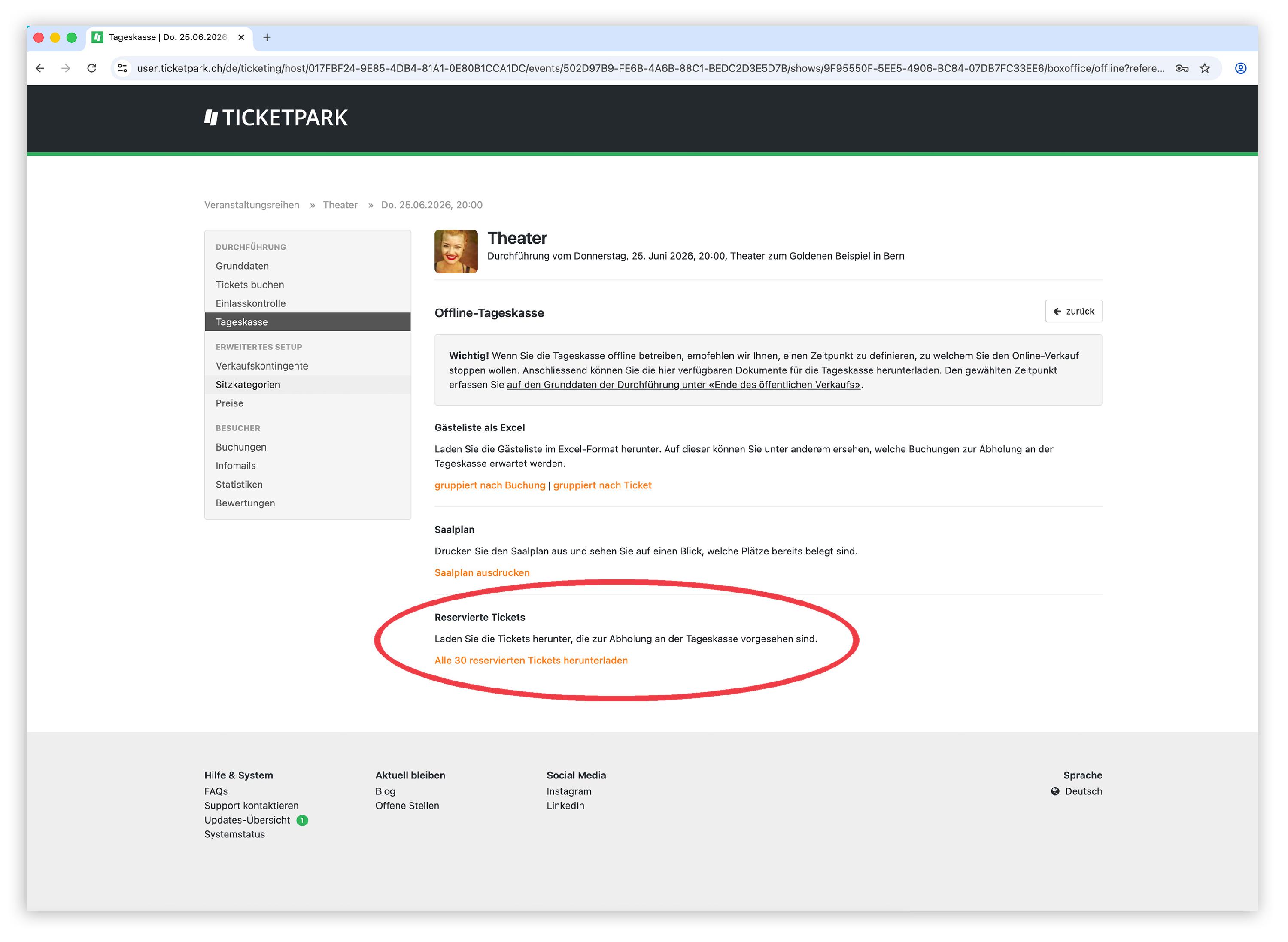
Task: Reload the page with refresh icon
Action: click(x=92, y=68)
